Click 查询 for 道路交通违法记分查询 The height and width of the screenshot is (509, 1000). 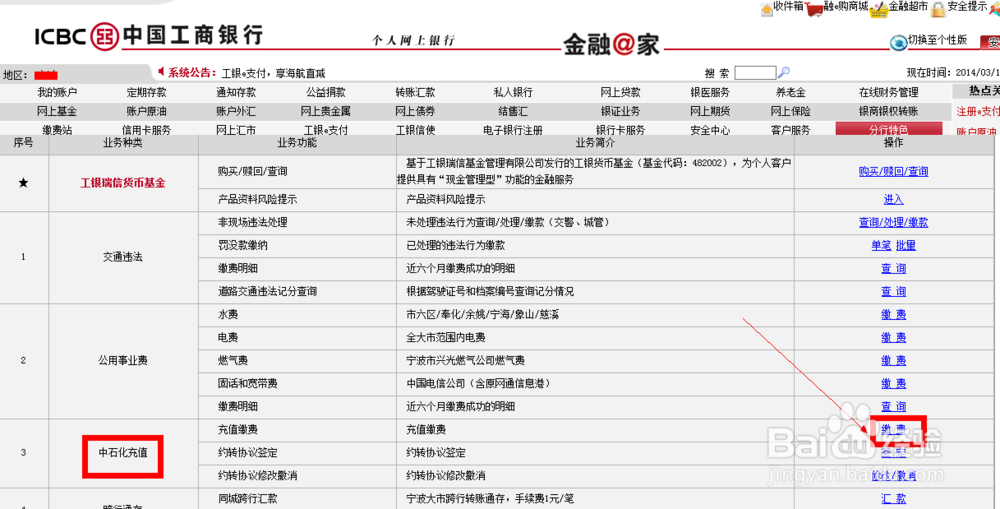tap(893, 291)
